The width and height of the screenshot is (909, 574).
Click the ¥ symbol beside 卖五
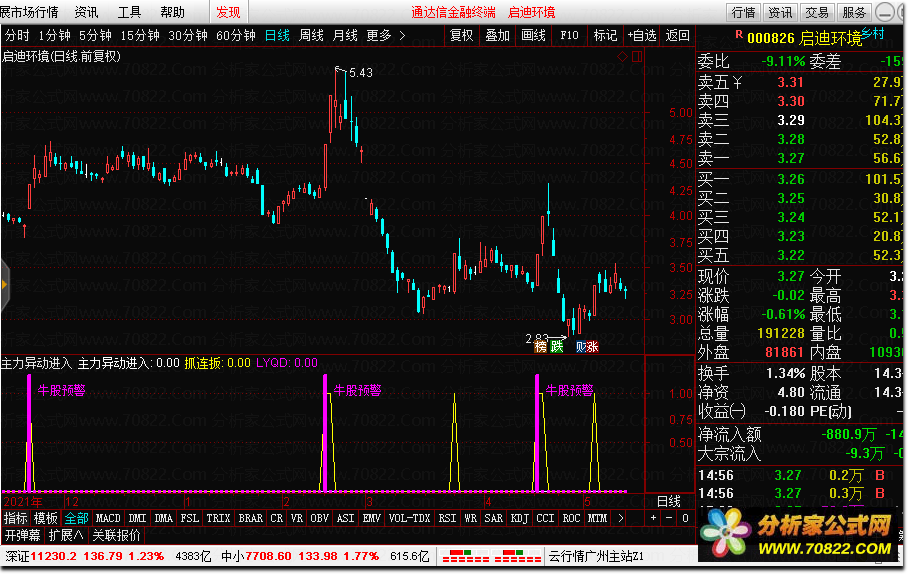(737, 82)
